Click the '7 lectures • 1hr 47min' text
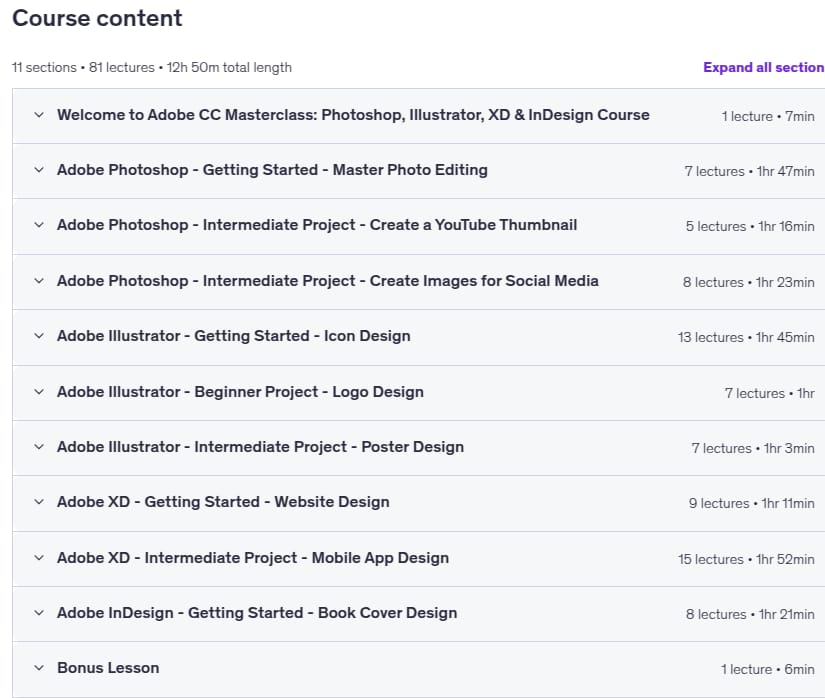The width and height of the screenshot is (825, 698). [749, 171]
